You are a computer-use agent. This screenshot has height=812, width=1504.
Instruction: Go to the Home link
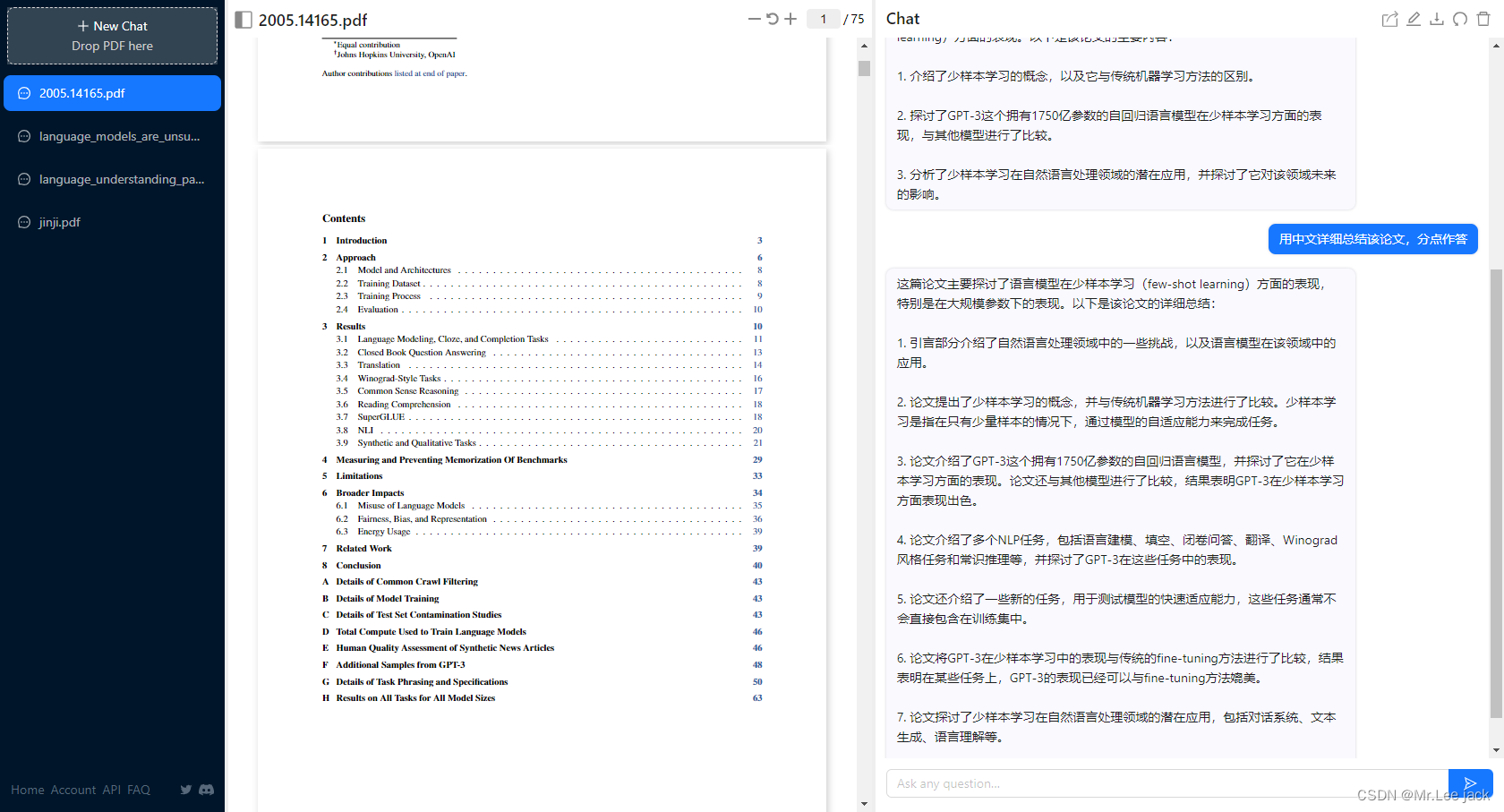[28, 790]
